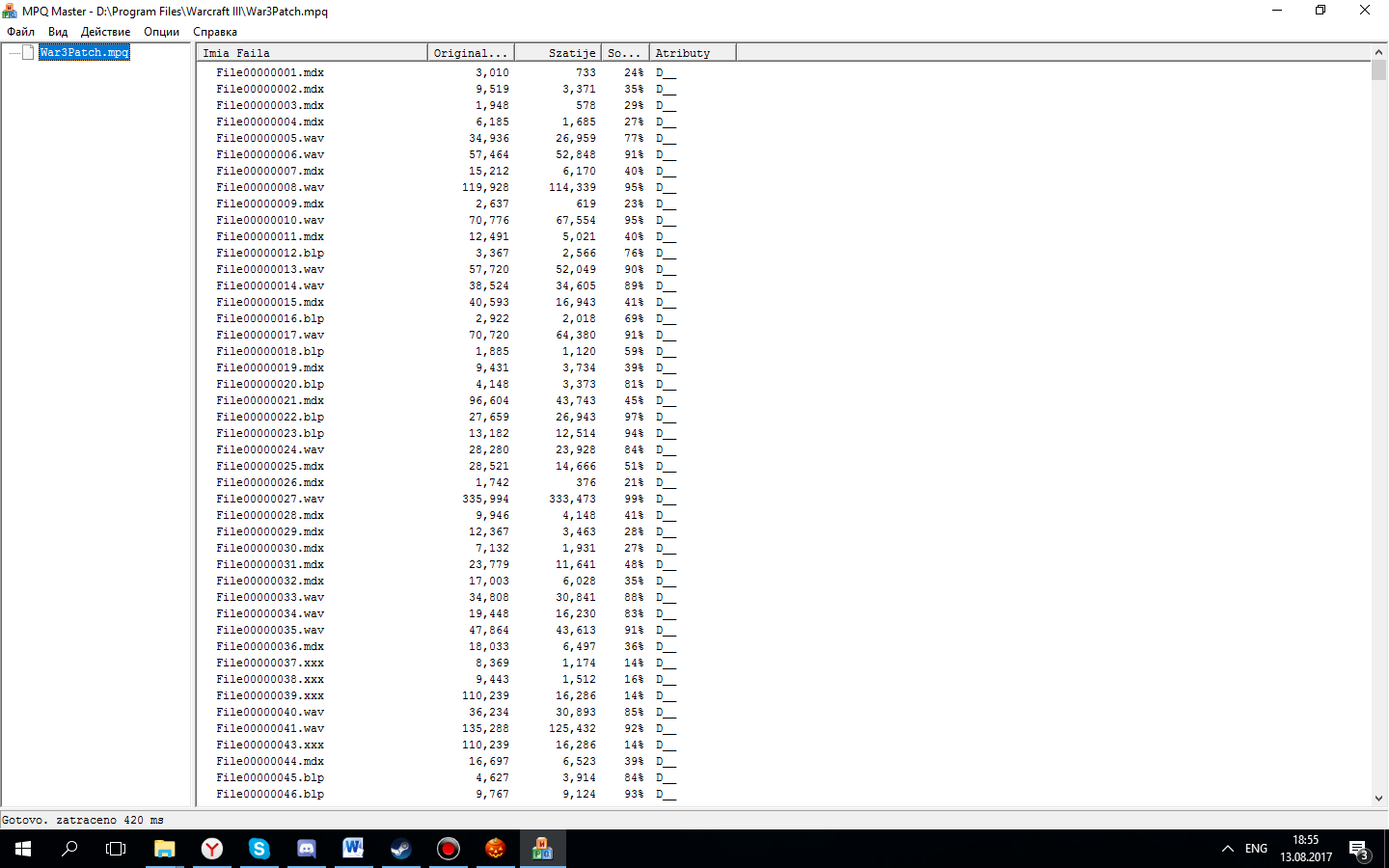Click the War3Patch.mpq file icon in tree
The width and height of the screenshot is (1389, 868).
[28, 52]
